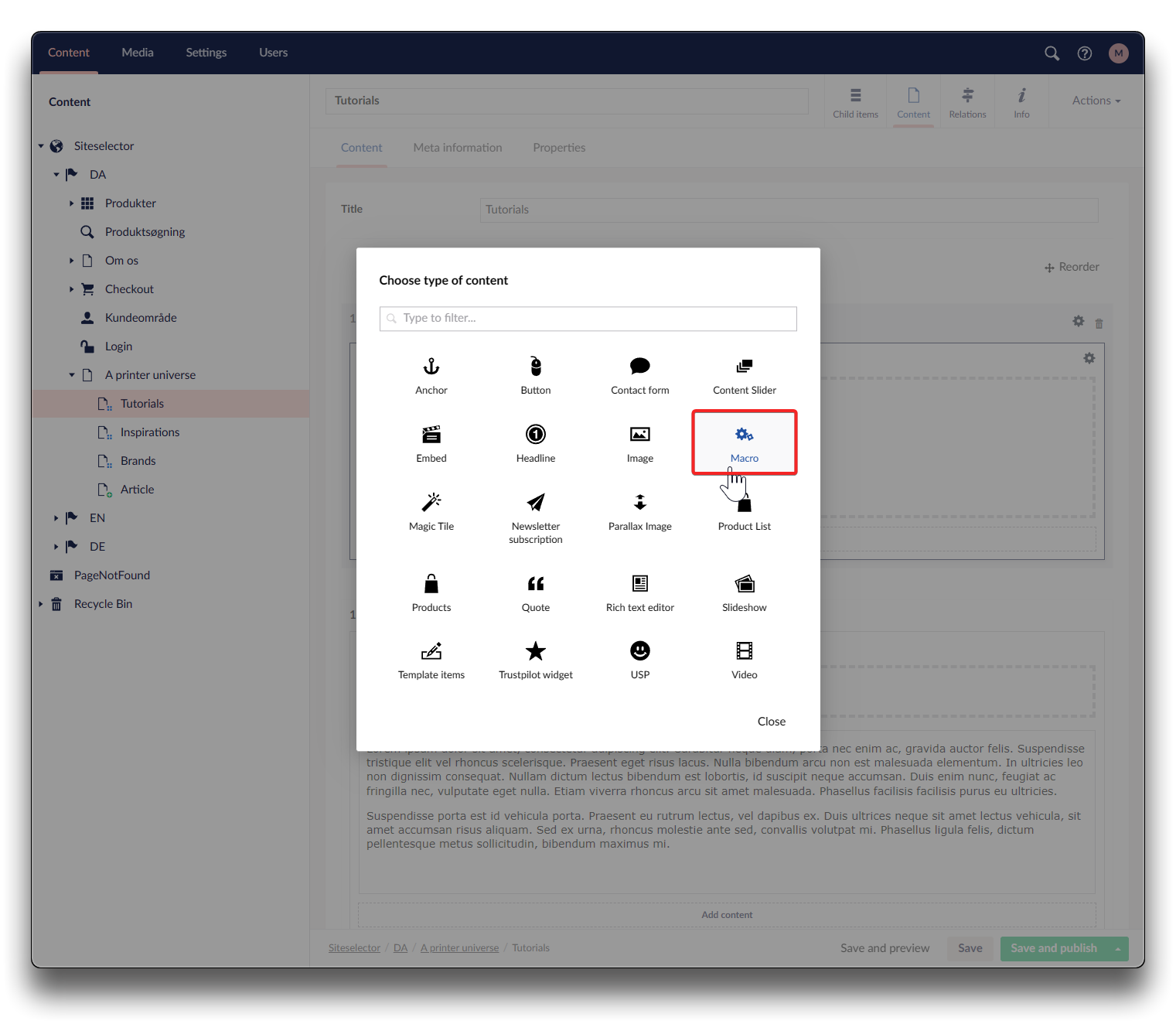
Task: Choose the Quote content type icon
Action: (535, 584)
